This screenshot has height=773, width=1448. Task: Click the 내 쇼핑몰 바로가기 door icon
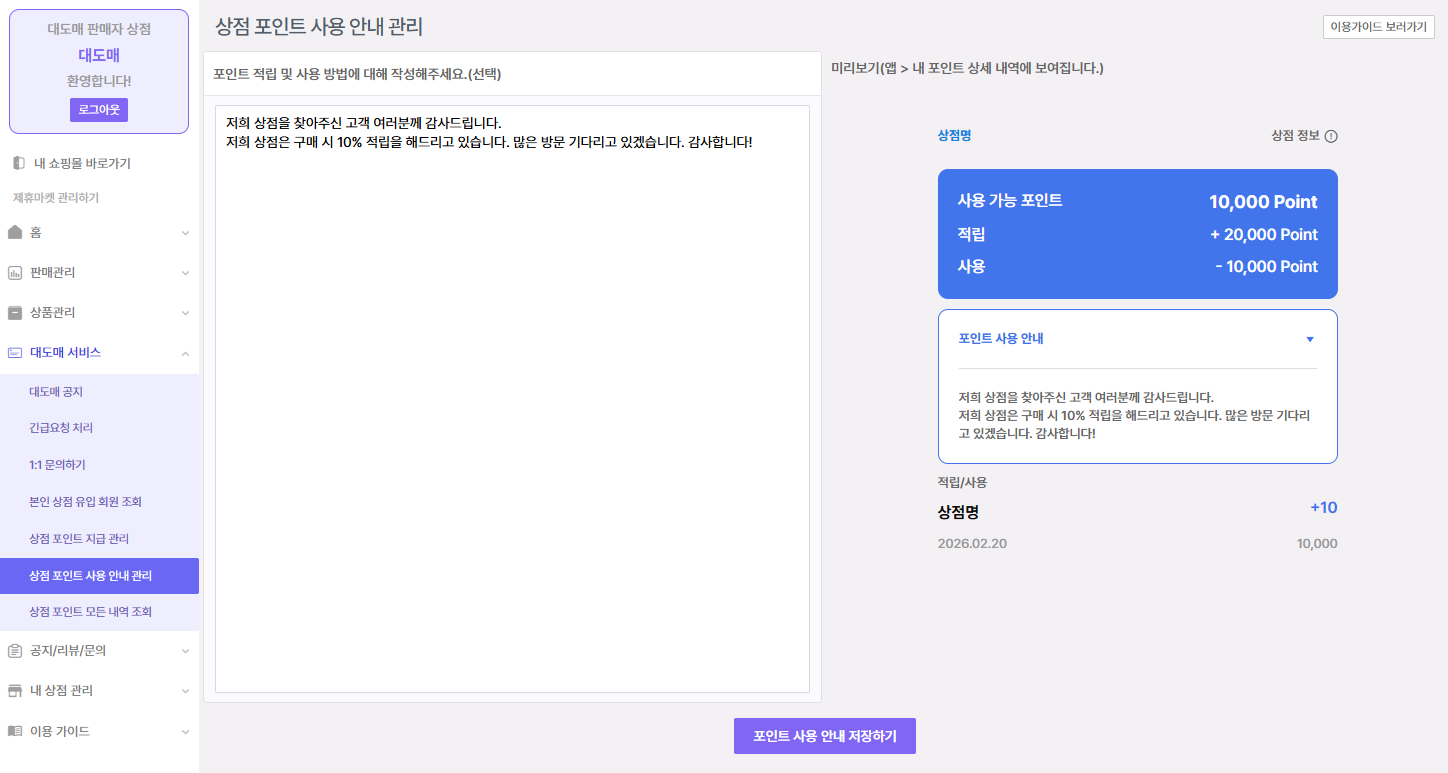tap(18, 163)
